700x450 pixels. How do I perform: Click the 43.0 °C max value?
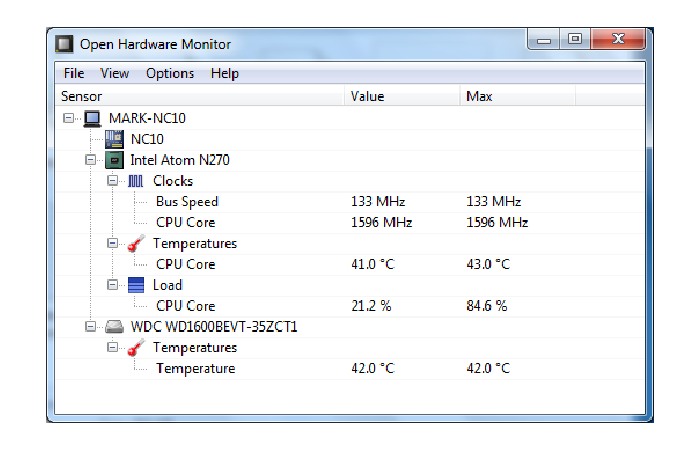point(488,264)
